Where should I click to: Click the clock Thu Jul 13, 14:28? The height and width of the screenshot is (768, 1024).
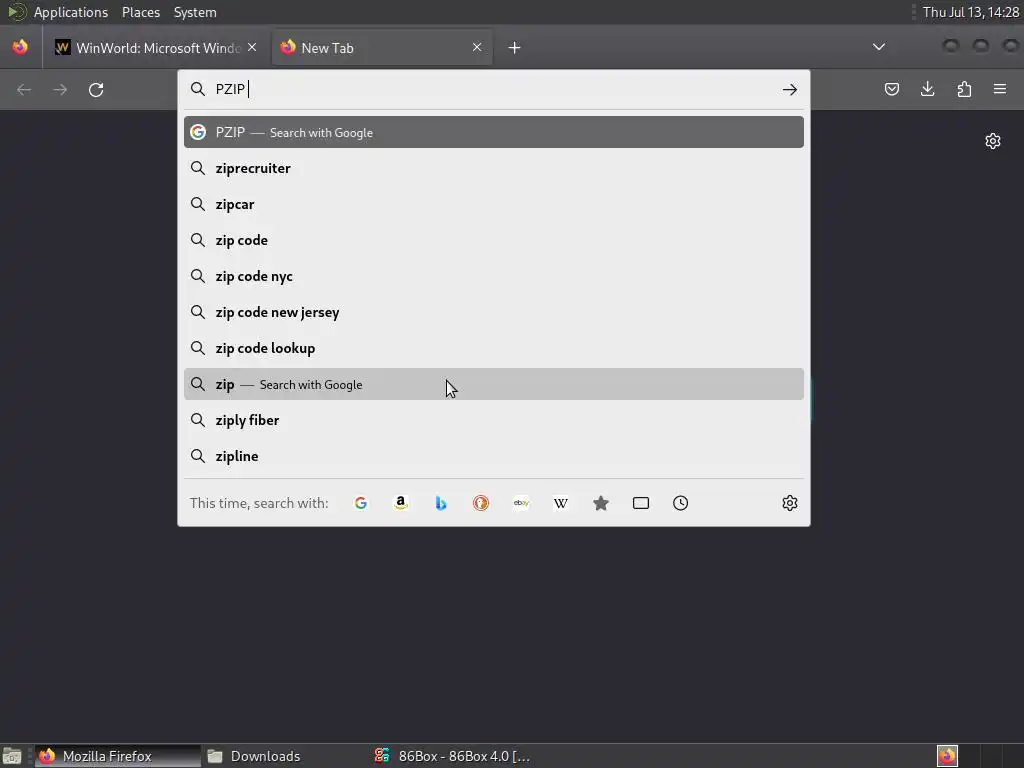pyautogui.click(x=970, y=12)
